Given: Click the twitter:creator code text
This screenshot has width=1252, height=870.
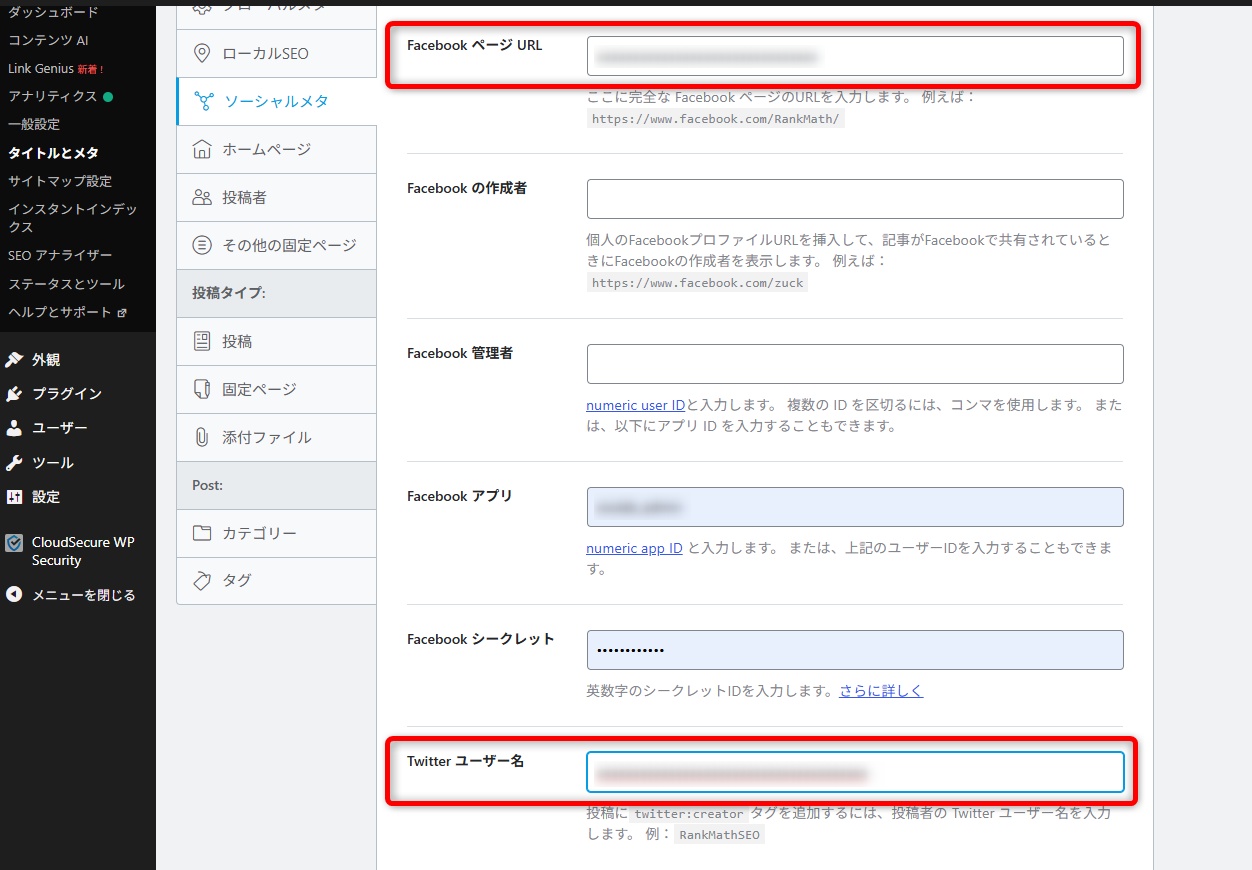Looking at the screenshot, I should (x=689, y=814).
